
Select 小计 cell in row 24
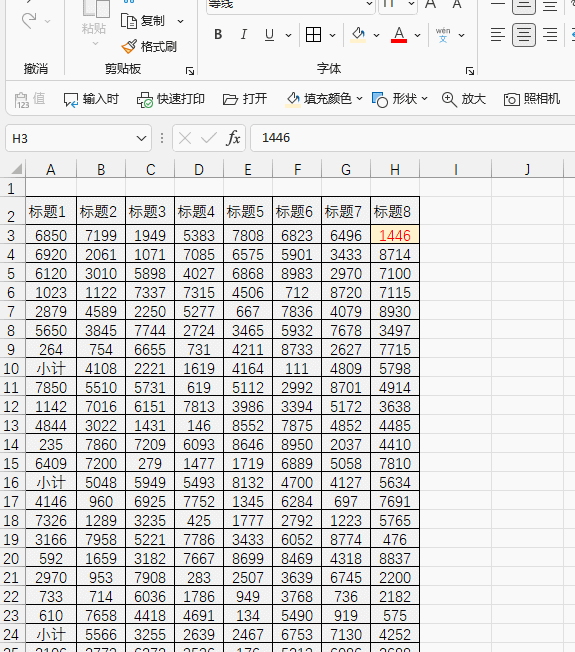[51, 635]
